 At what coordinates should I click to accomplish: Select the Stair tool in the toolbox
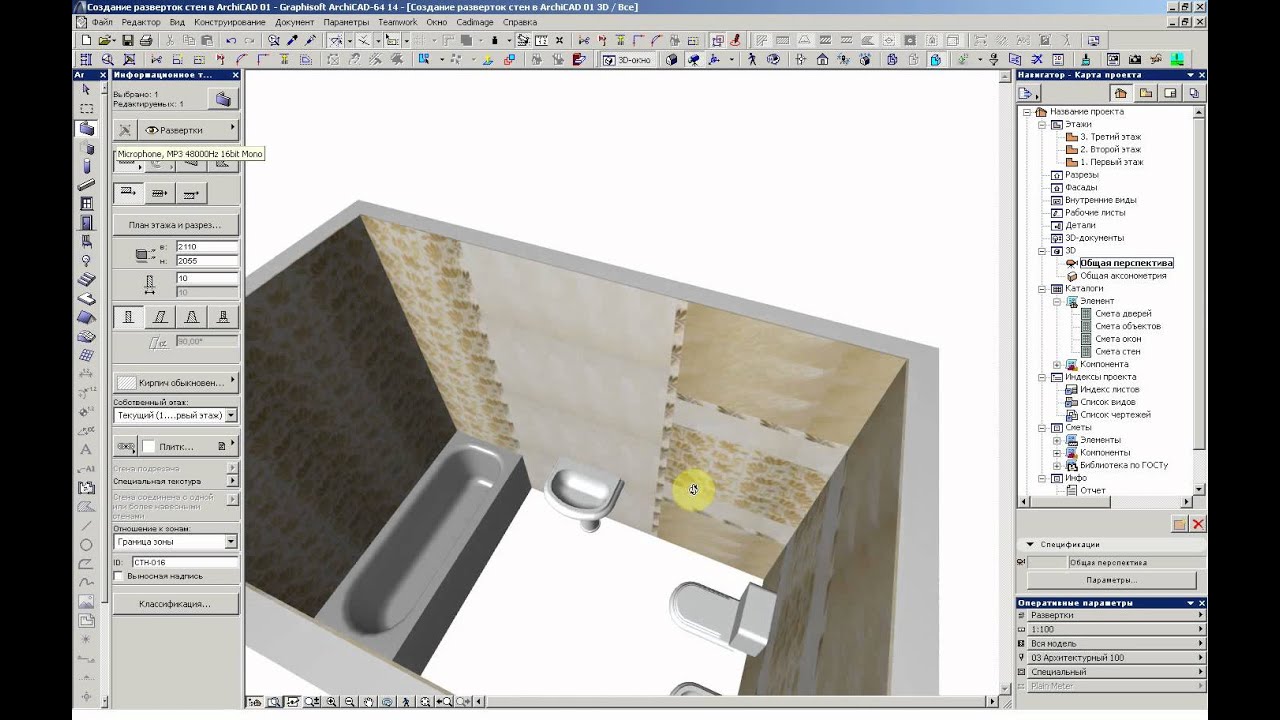(86, 279)
